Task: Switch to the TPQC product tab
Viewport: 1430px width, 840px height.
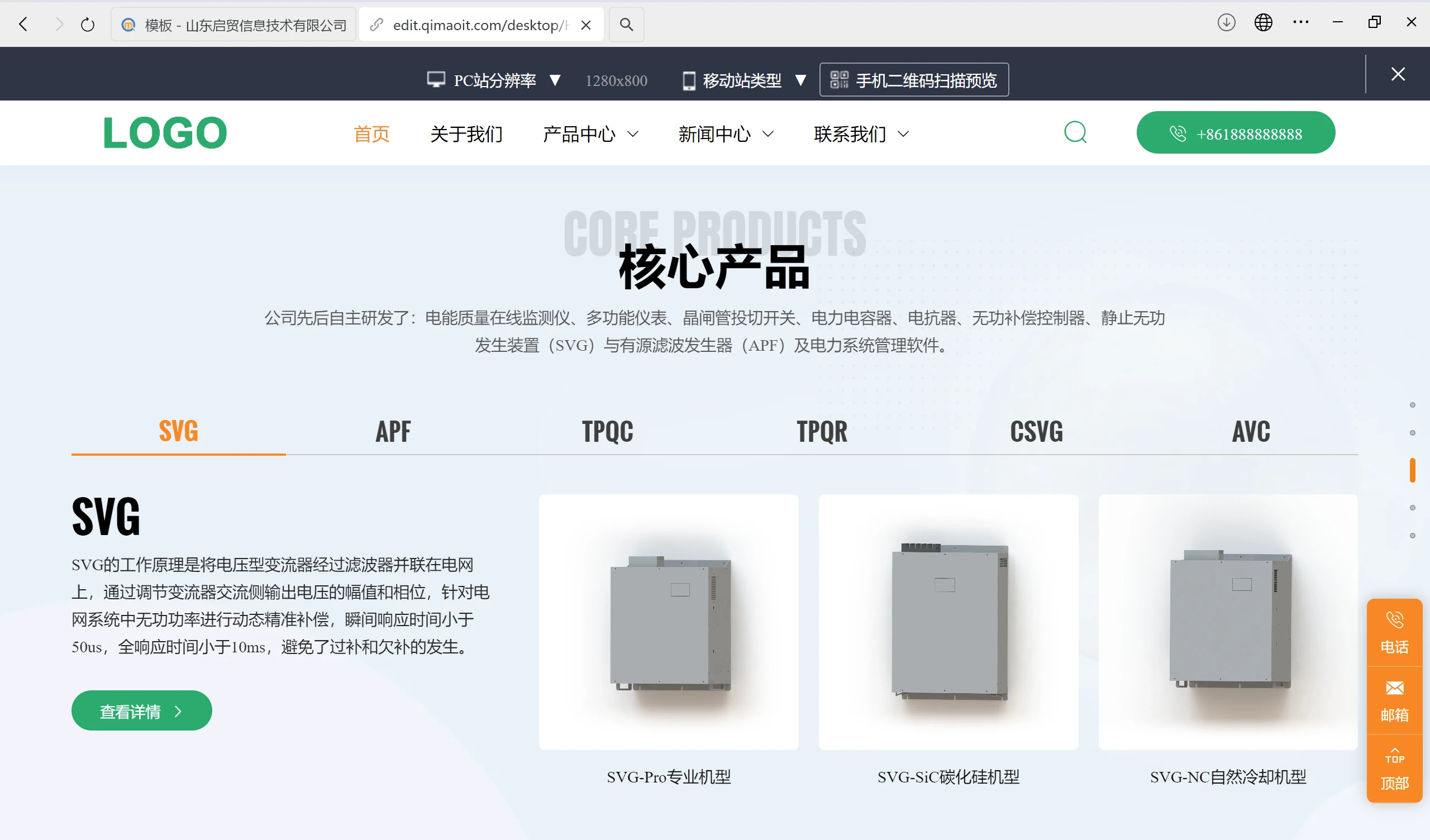Action: point(608,431)
